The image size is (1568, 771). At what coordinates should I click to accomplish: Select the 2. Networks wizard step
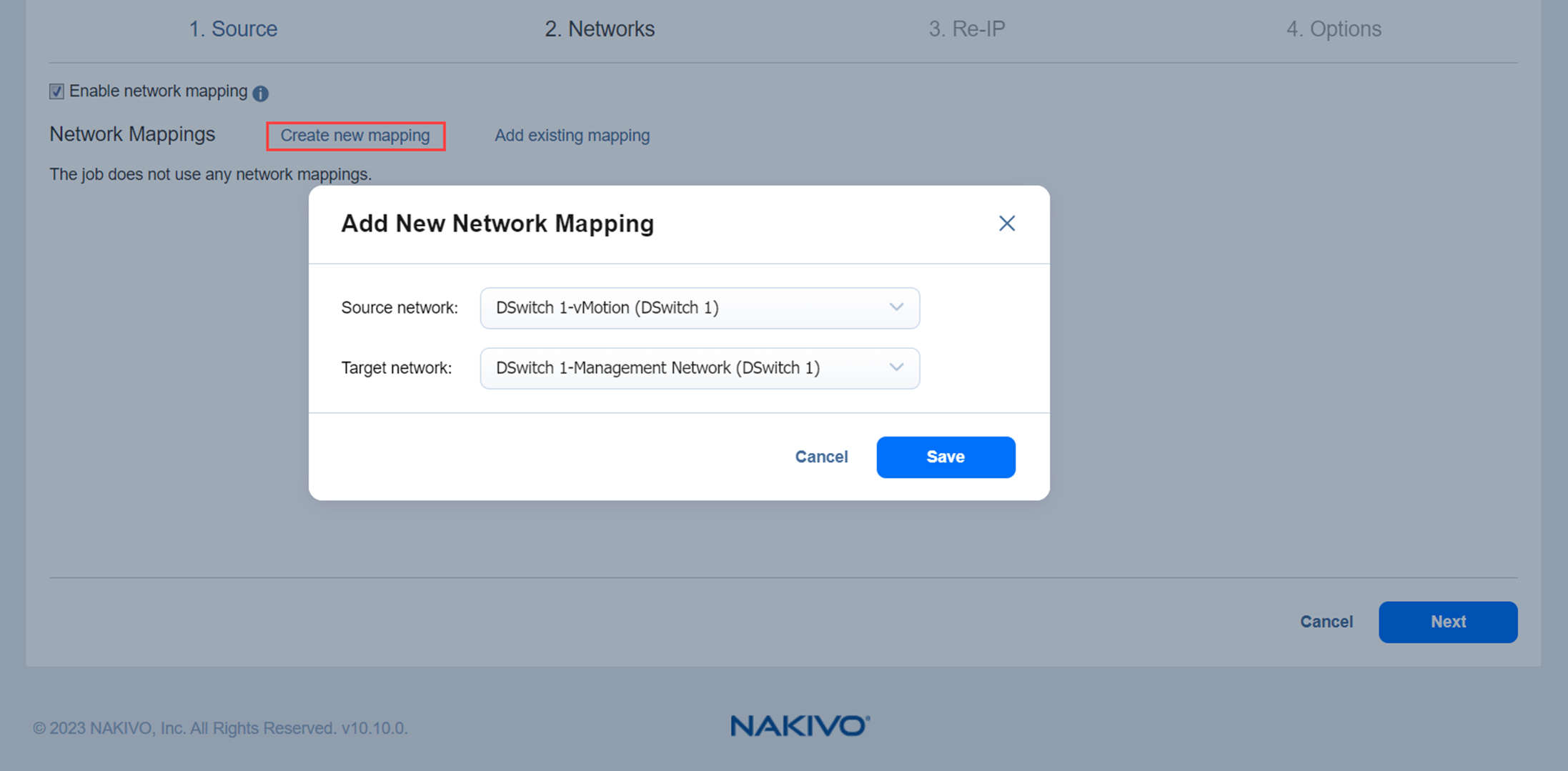599,29
